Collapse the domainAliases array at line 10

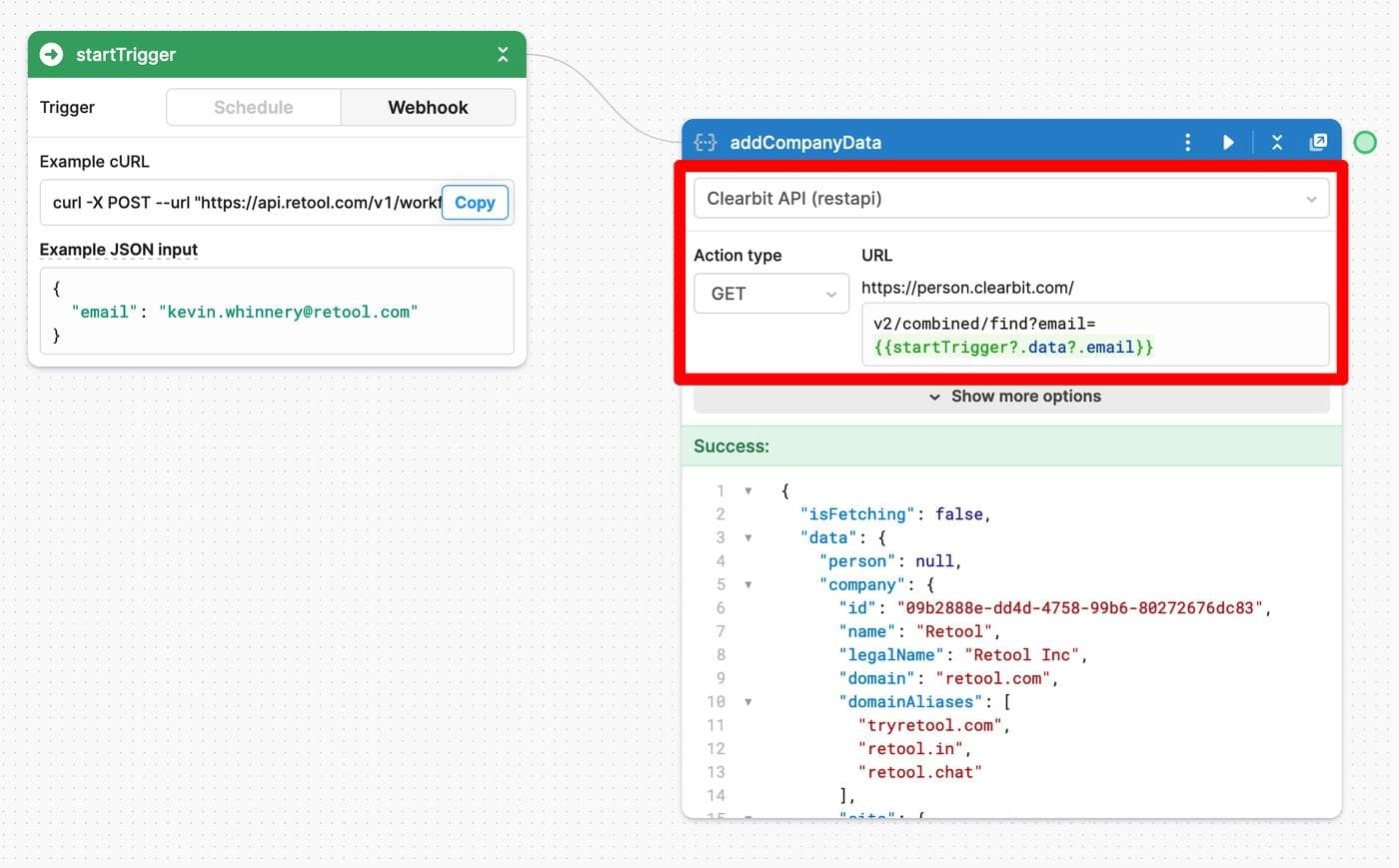coord(748,701)
